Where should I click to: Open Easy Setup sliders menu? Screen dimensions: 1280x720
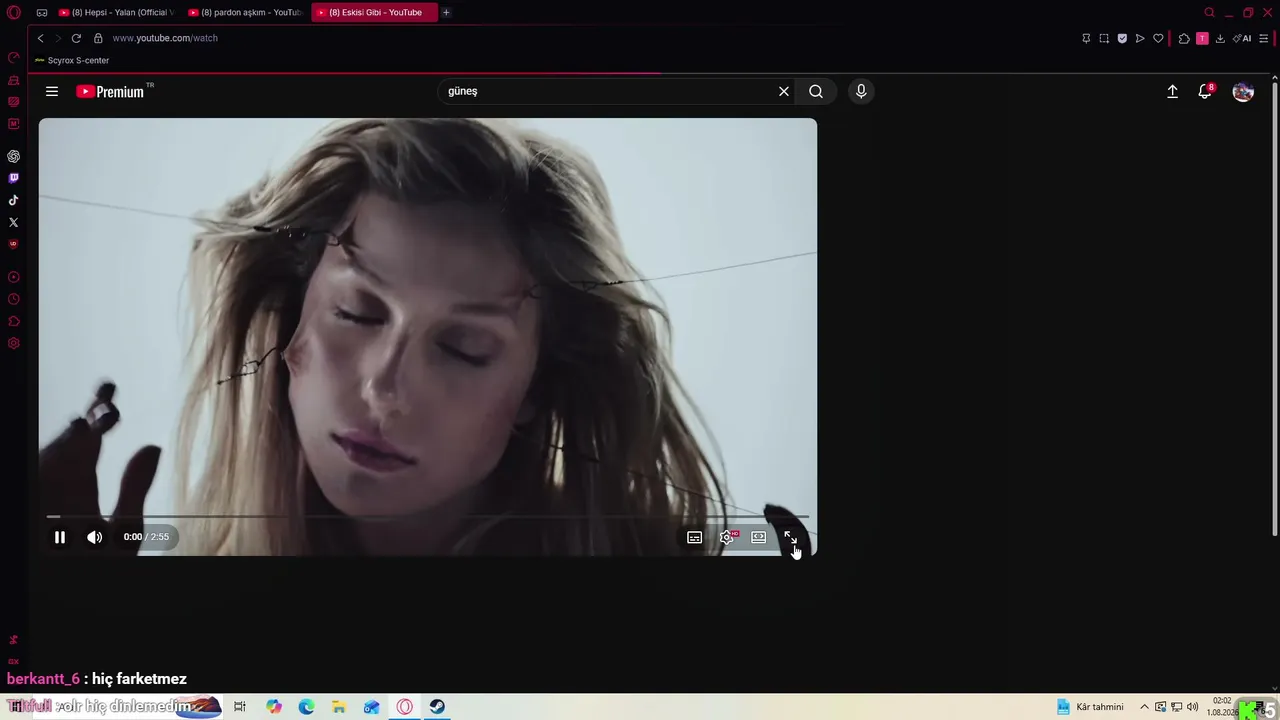pyautogui.click(x=1264, y=38)
